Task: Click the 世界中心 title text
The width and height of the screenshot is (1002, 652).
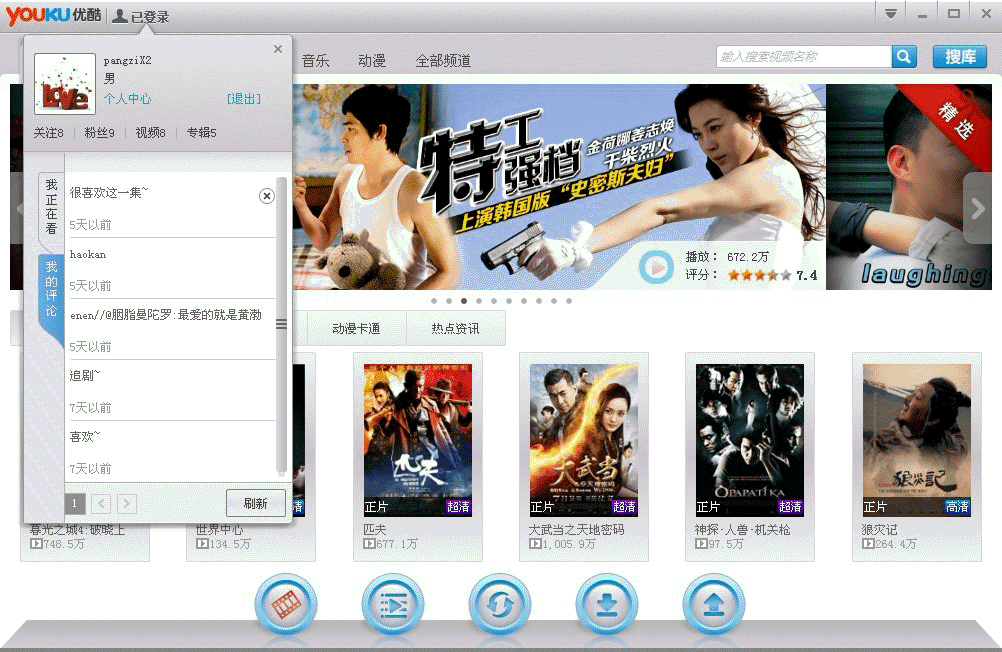Action: point(219,529)
